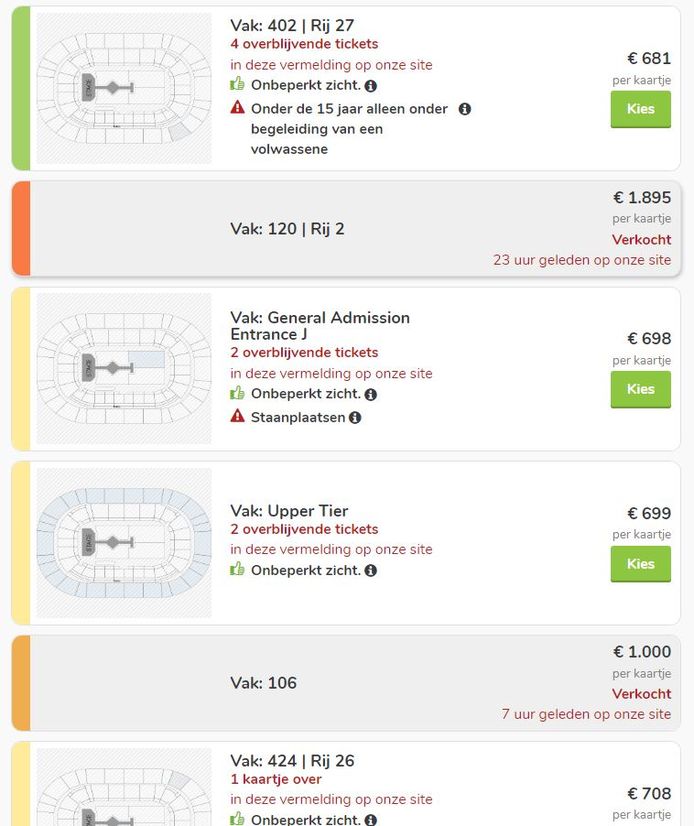The image size is (694, 826).
Task: Click info icon on Vak 424 'Onbeperkt zicht'
Action: pyautogui.click(x=372, y=819)
